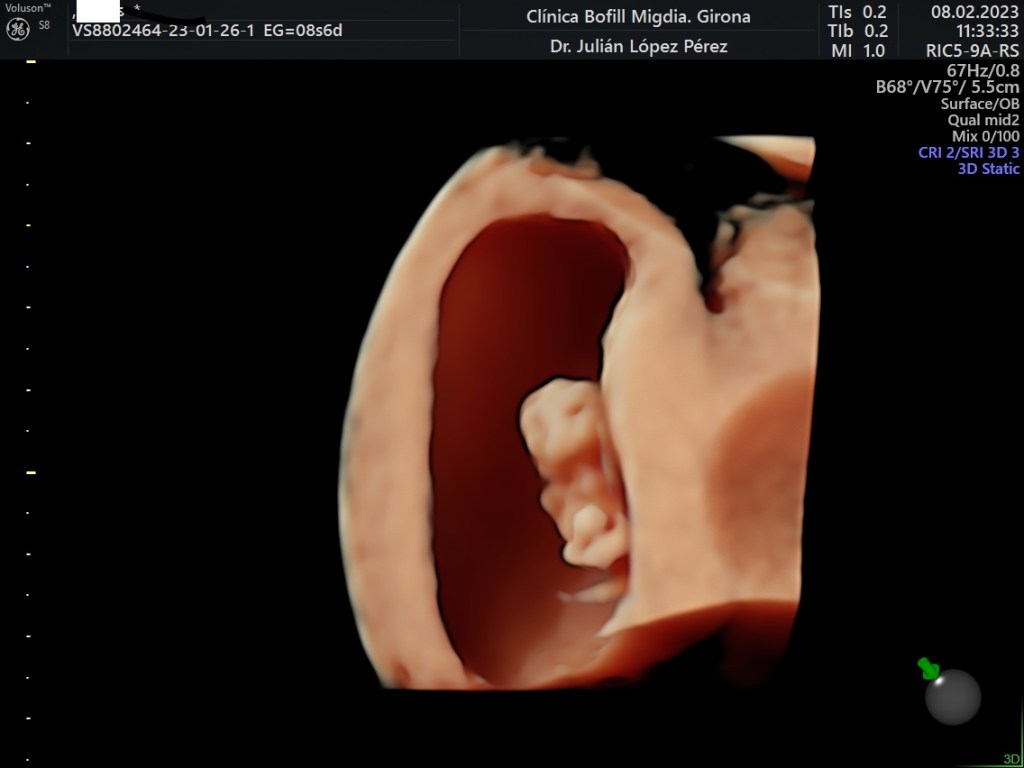
Task: Click the Clínica Bofill Migdia. Girona header
Action: coord(638,17)
